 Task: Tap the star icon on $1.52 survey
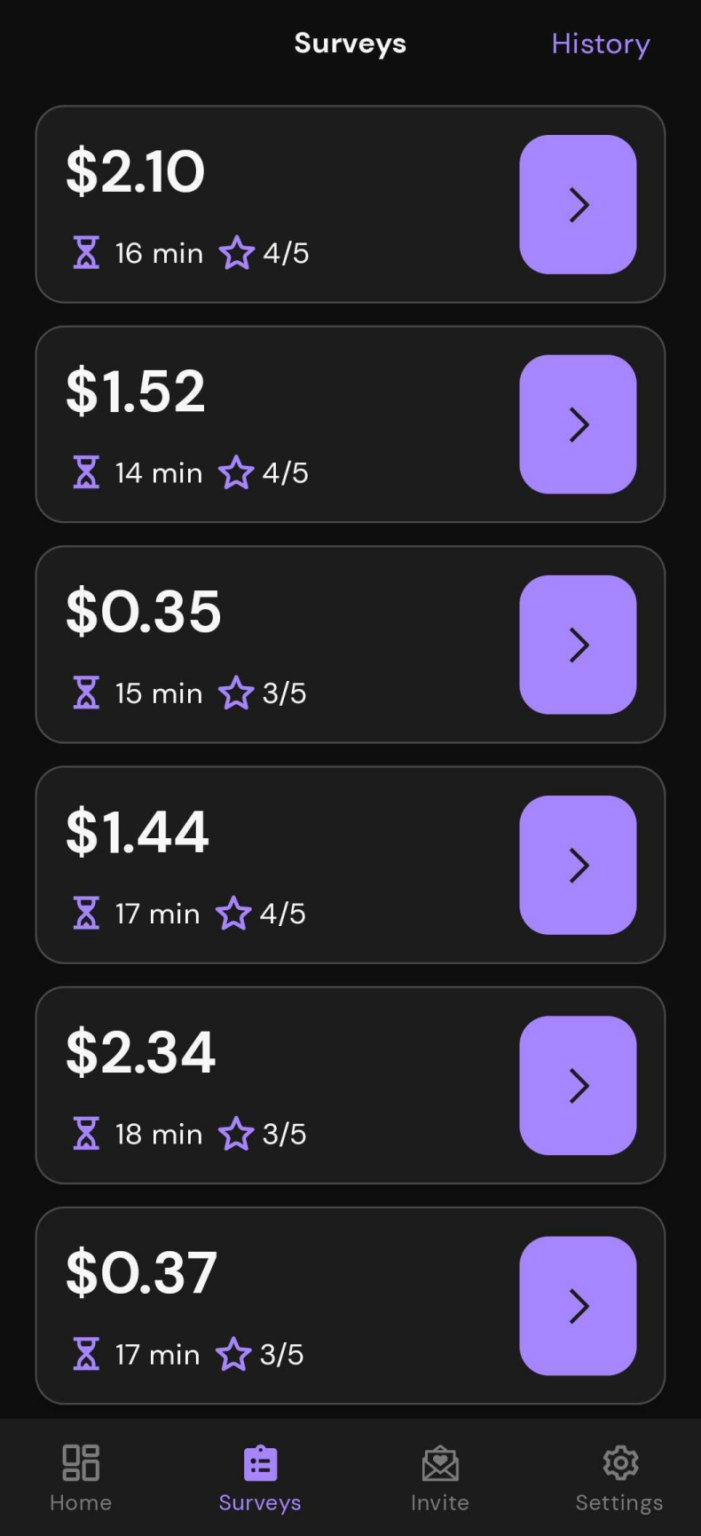(x=236, y=474)
